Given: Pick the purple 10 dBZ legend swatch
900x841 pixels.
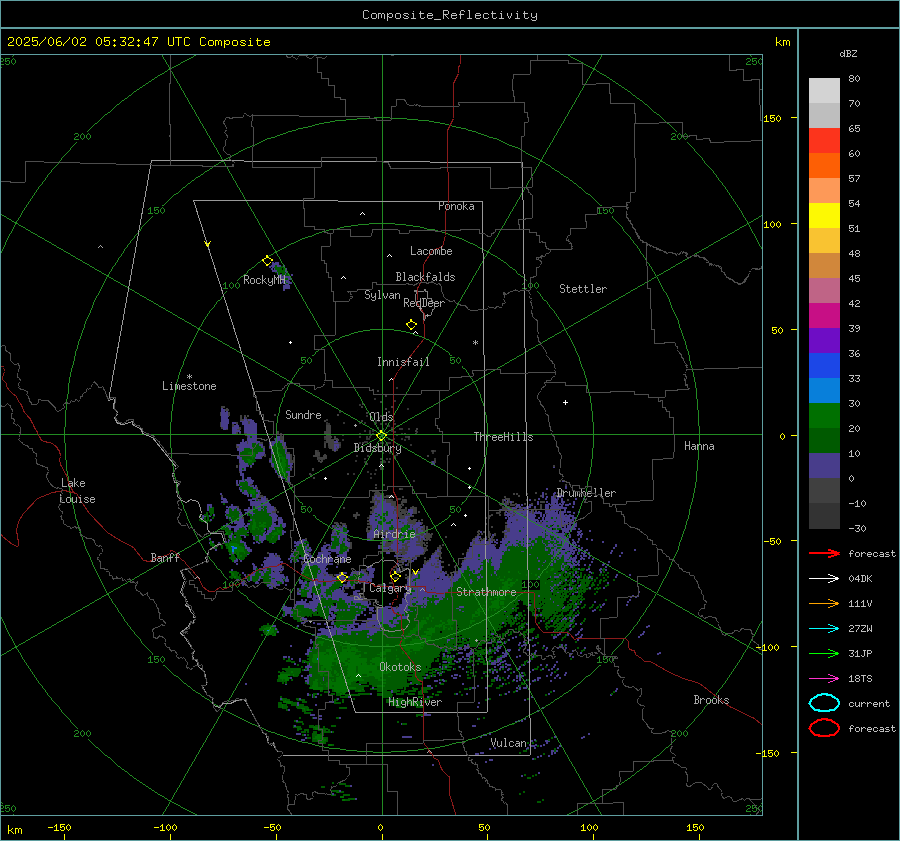Looking at the screenshot, I should coord(824,465).
